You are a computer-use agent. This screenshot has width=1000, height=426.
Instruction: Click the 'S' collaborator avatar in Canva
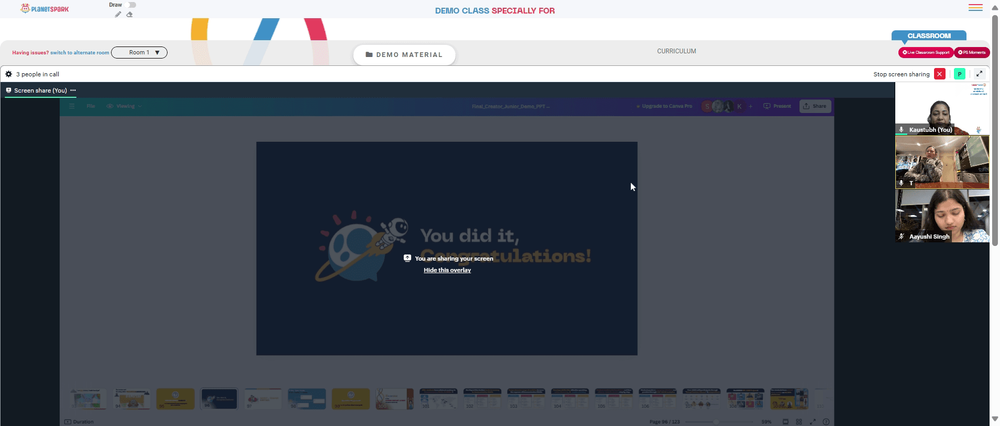tap(707, 106)
